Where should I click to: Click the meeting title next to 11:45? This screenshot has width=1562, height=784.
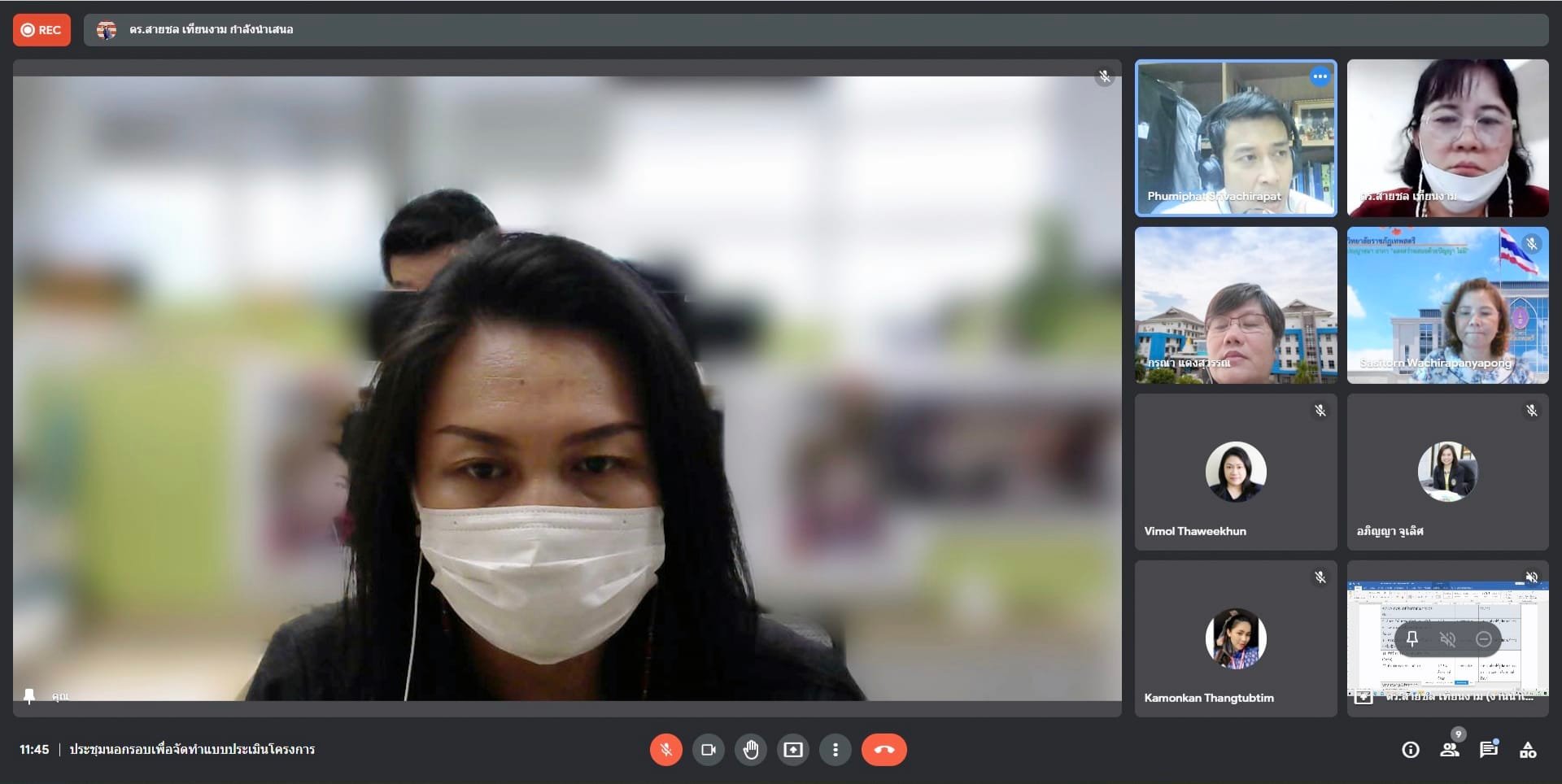(192, 750)
